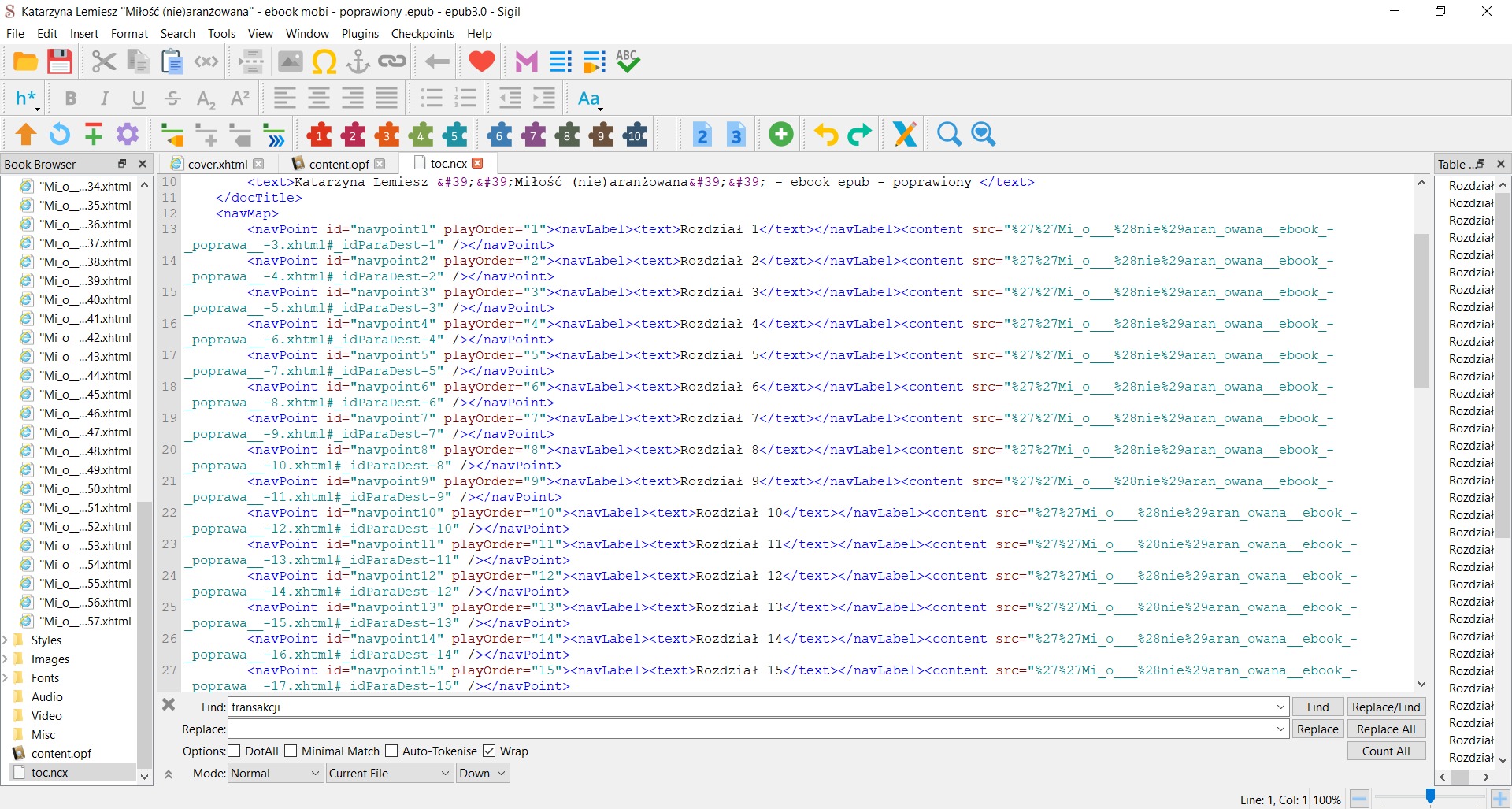Viewport: 1512px width, 809px height.
Task: Click the green plus validate icon
Action: [x=780, y=135]
